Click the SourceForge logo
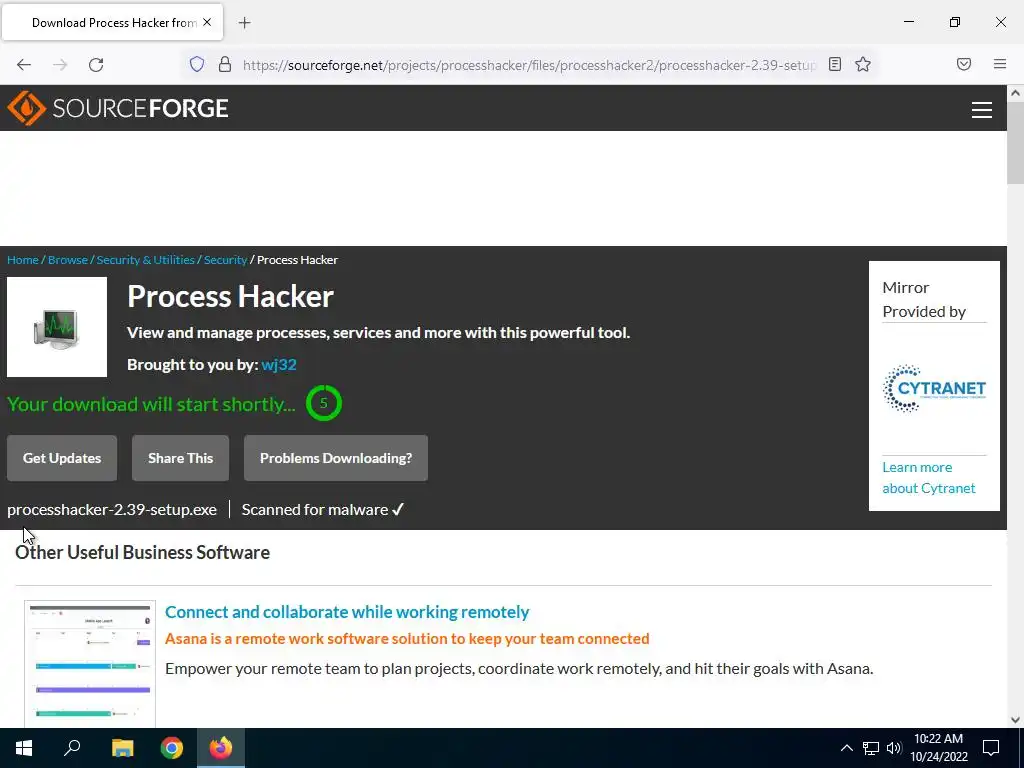 click(x=118, y=108)
